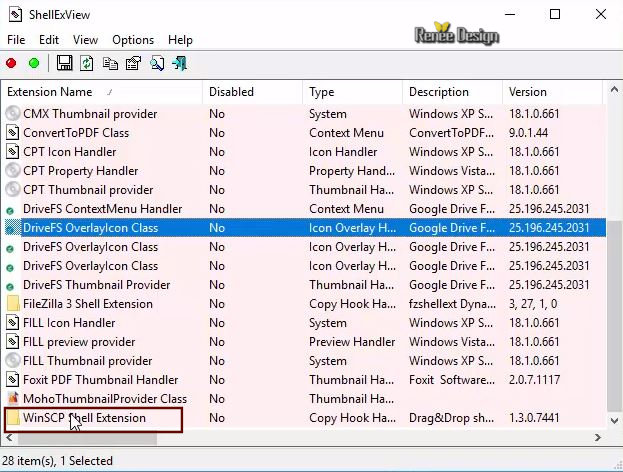
Task: Click the Copy Selected Items toolbar icon
Action: (x=110, y=63)
